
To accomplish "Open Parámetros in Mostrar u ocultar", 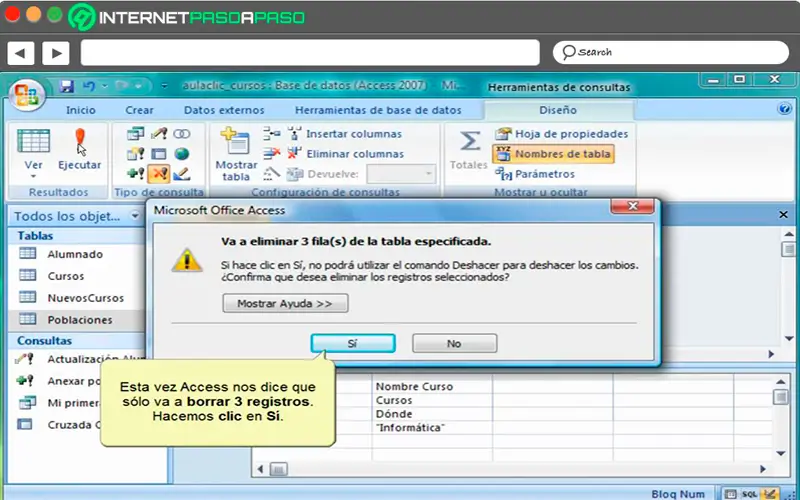I will tap(535, 174).
